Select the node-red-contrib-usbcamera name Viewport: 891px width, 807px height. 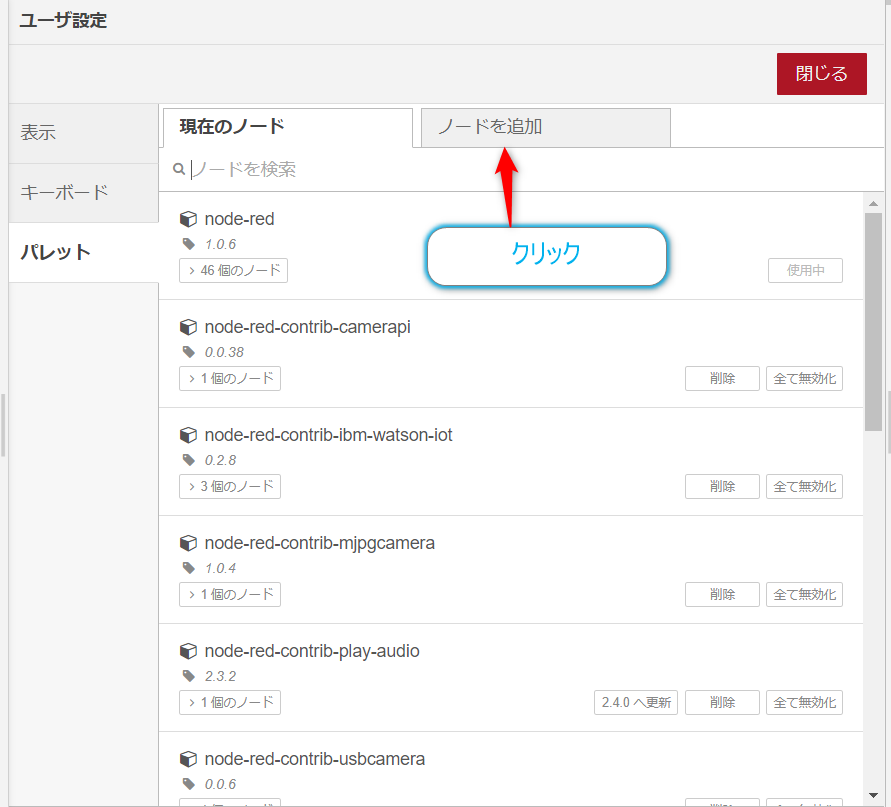pyautogui.click(x=315, y=759)
